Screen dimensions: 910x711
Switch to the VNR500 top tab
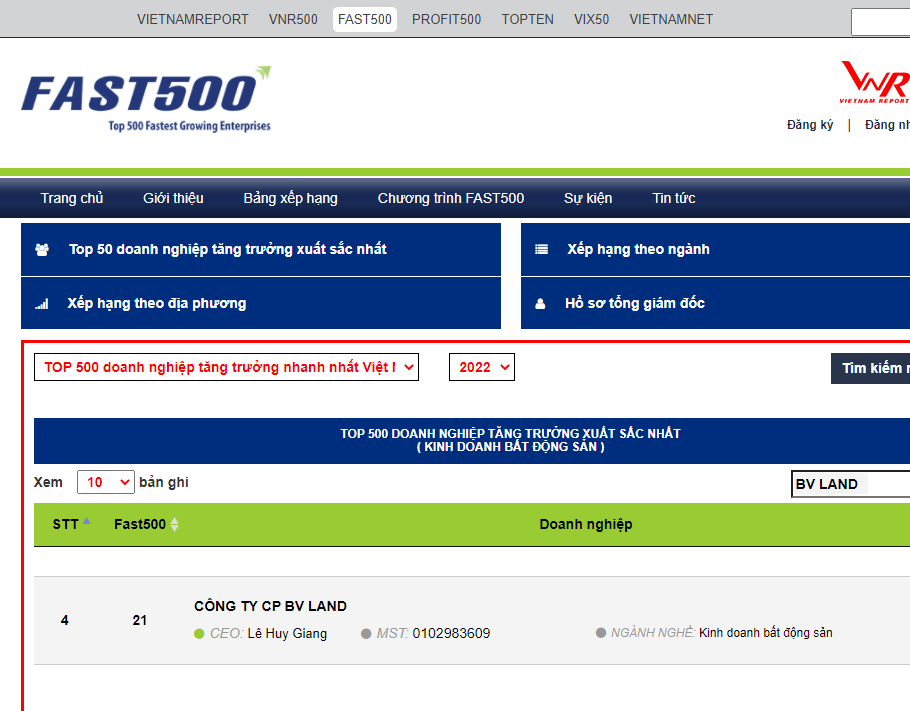point(293,19)
